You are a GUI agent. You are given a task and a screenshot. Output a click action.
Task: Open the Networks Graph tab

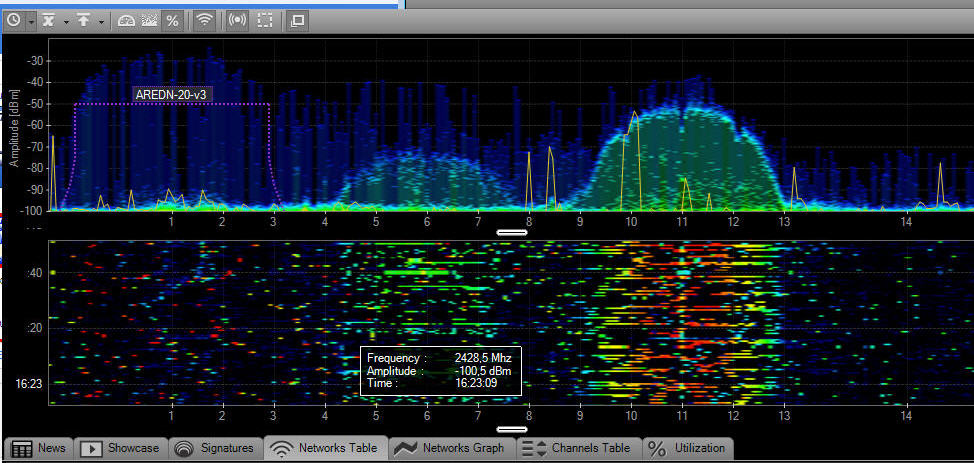(451, 448)
